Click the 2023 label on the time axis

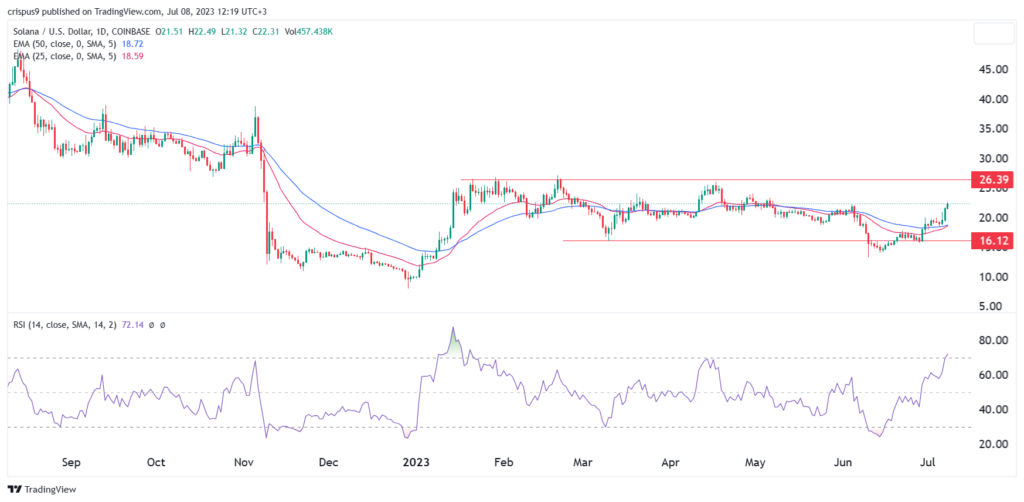tap(415, 464)
